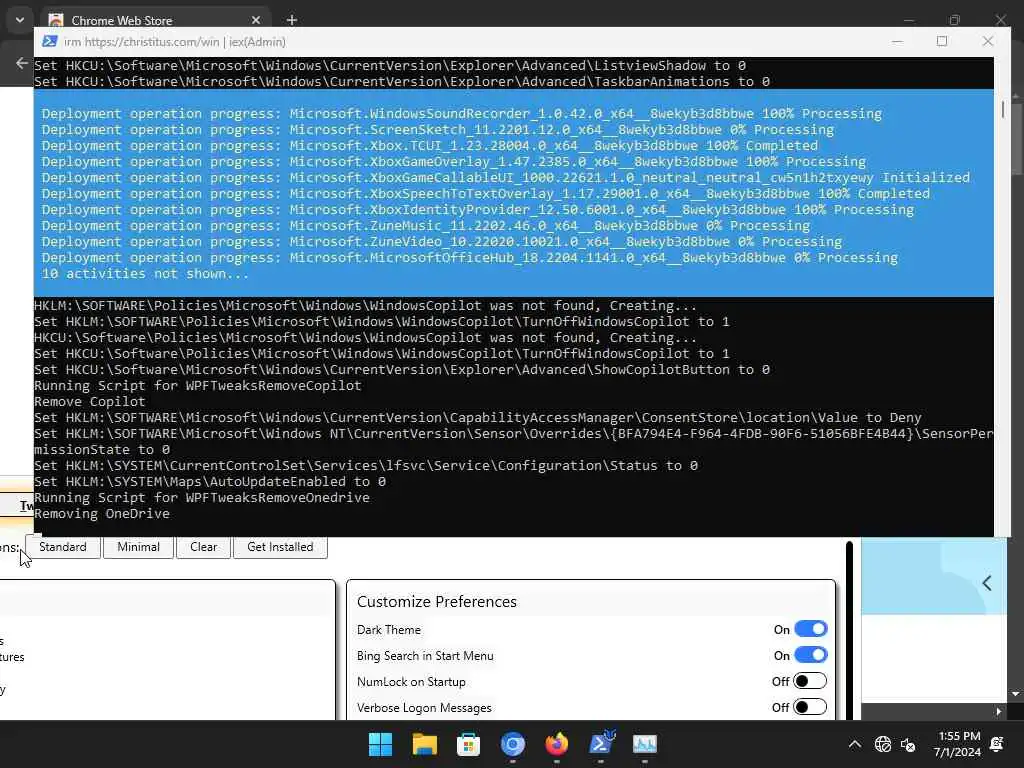Click the Customize Preferences heading
This screenshot has height=768, width=1024.
tap(437, 601)
